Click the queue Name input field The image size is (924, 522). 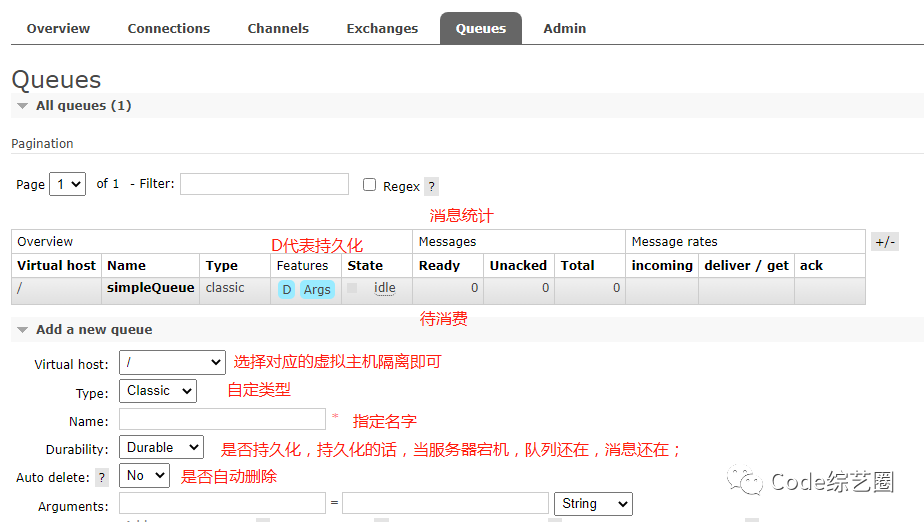click(222, 420)
